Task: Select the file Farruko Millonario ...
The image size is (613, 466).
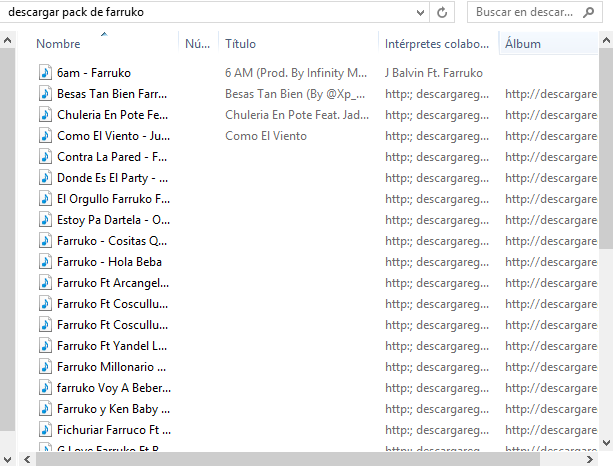Action: click(x=111, y=367)
